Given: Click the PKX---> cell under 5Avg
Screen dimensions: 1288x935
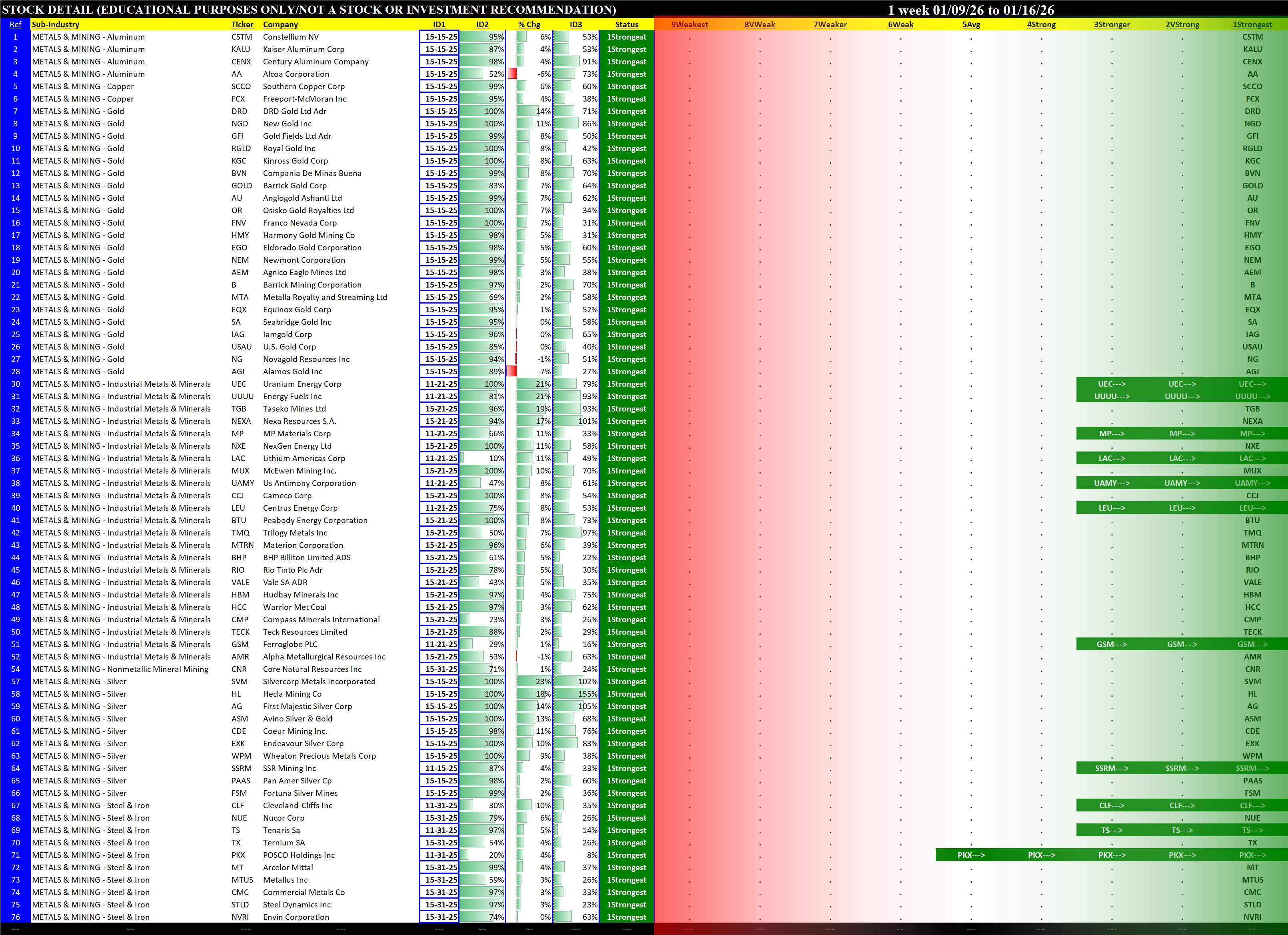Looking at the screenshot, I should [970, 855].
